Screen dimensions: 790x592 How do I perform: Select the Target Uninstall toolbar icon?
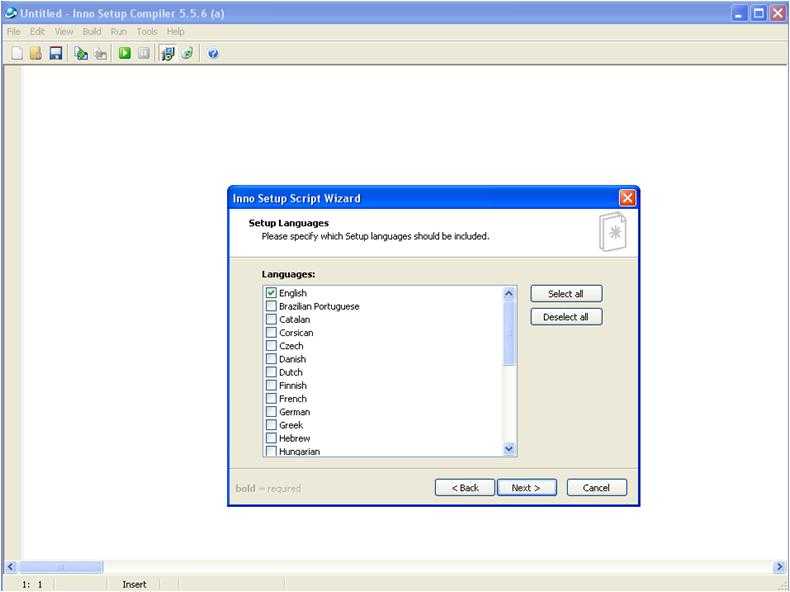187,53
